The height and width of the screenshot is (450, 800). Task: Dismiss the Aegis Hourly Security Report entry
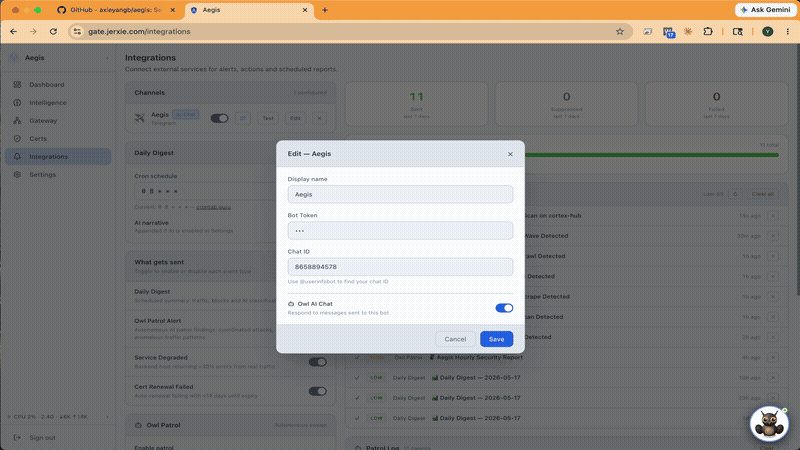click(773, 358)
